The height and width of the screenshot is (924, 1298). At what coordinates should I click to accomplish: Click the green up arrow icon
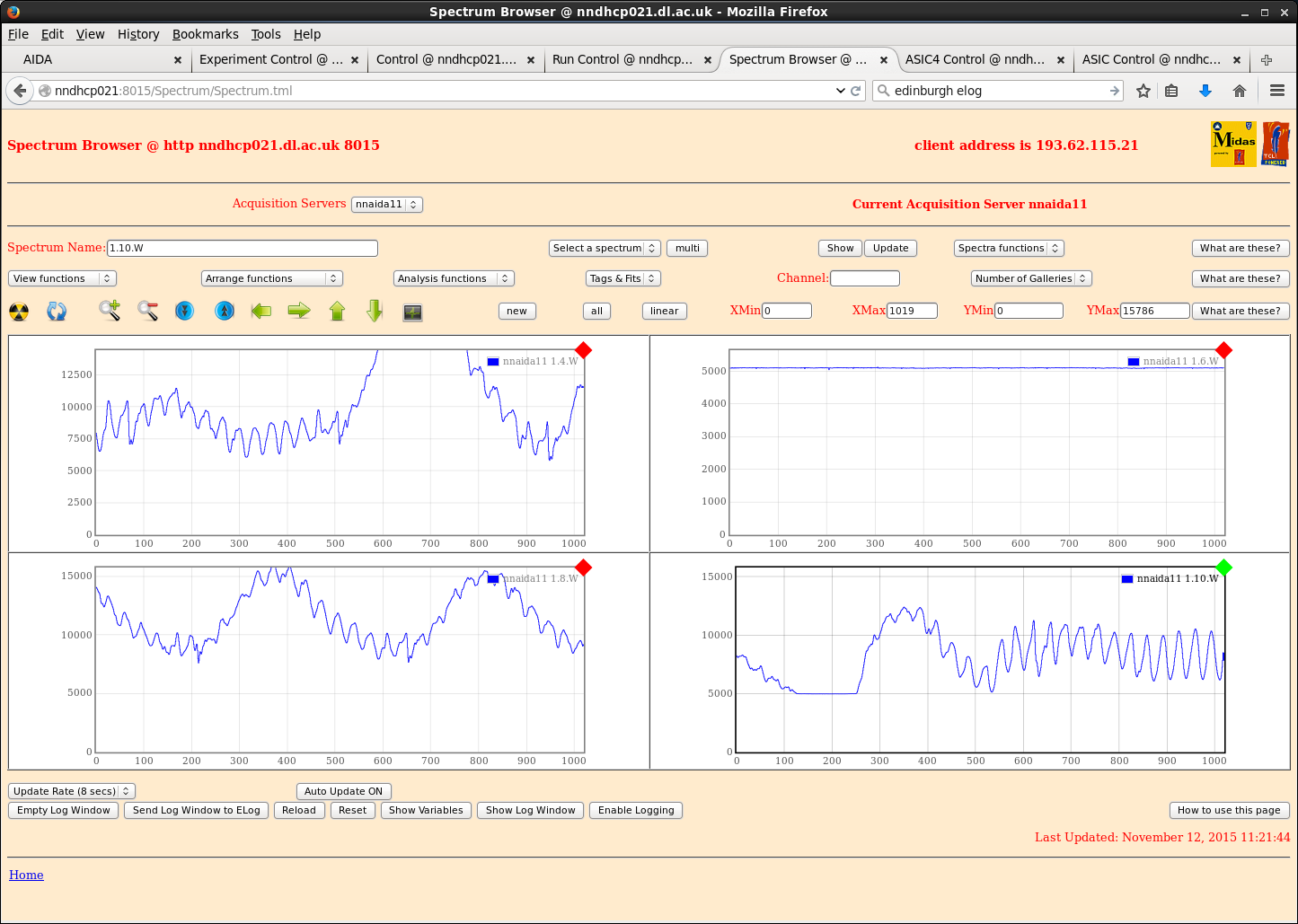(337, 311)
